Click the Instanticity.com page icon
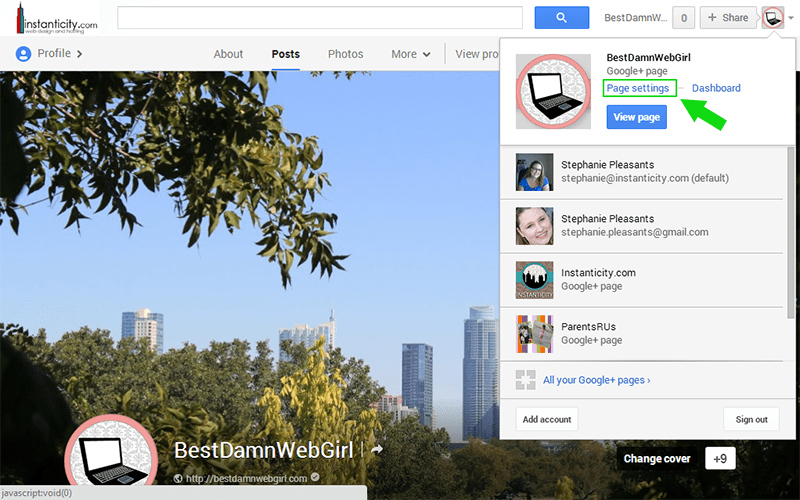 (534, 280)
